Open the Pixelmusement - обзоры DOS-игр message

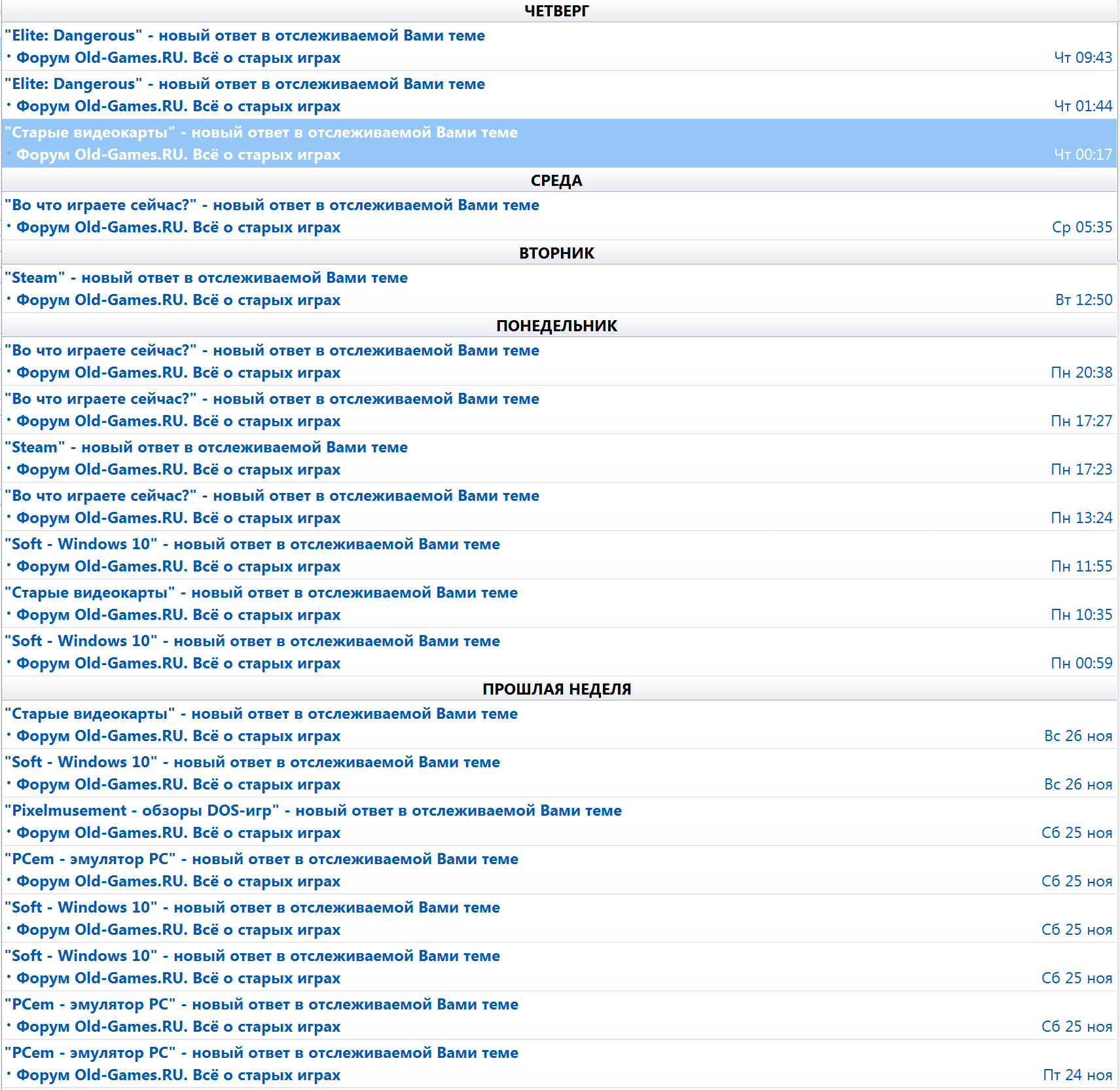click(560, 822)
